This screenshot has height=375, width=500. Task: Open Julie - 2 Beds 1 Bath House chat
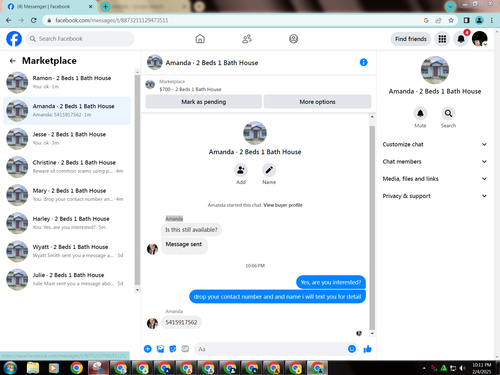click(67, 279)
